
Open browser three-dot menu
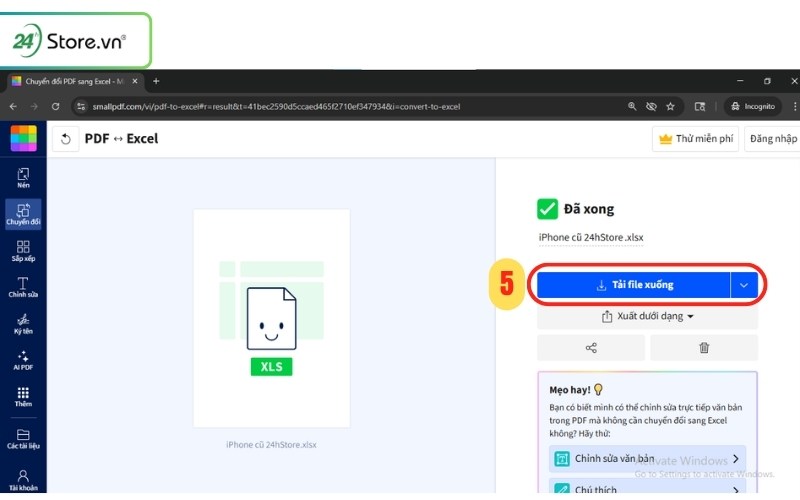794,107
